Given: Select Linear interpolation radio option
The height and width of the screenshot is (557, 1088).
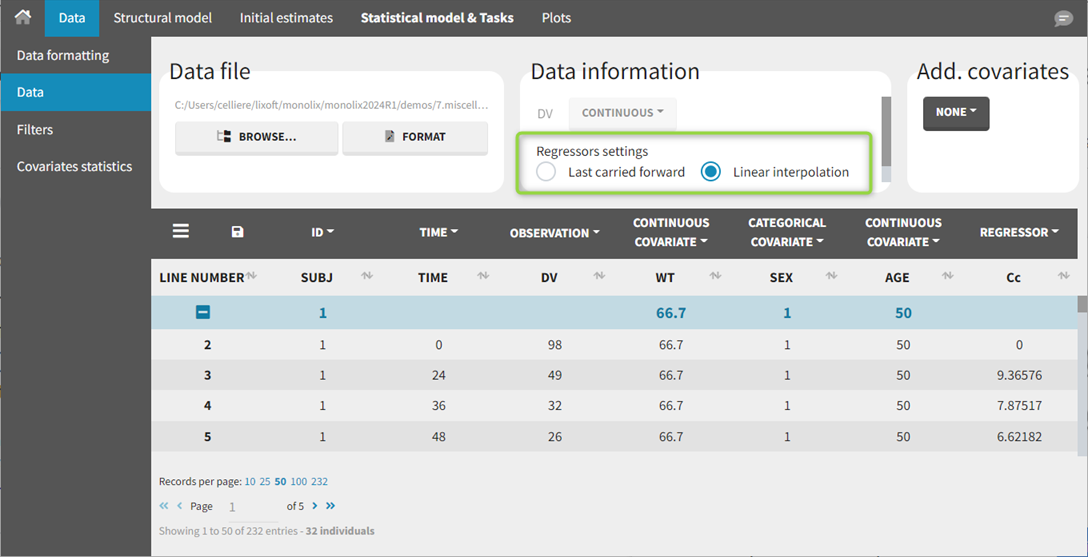Looking at the screenshot, I should click(x=710, y=172).
